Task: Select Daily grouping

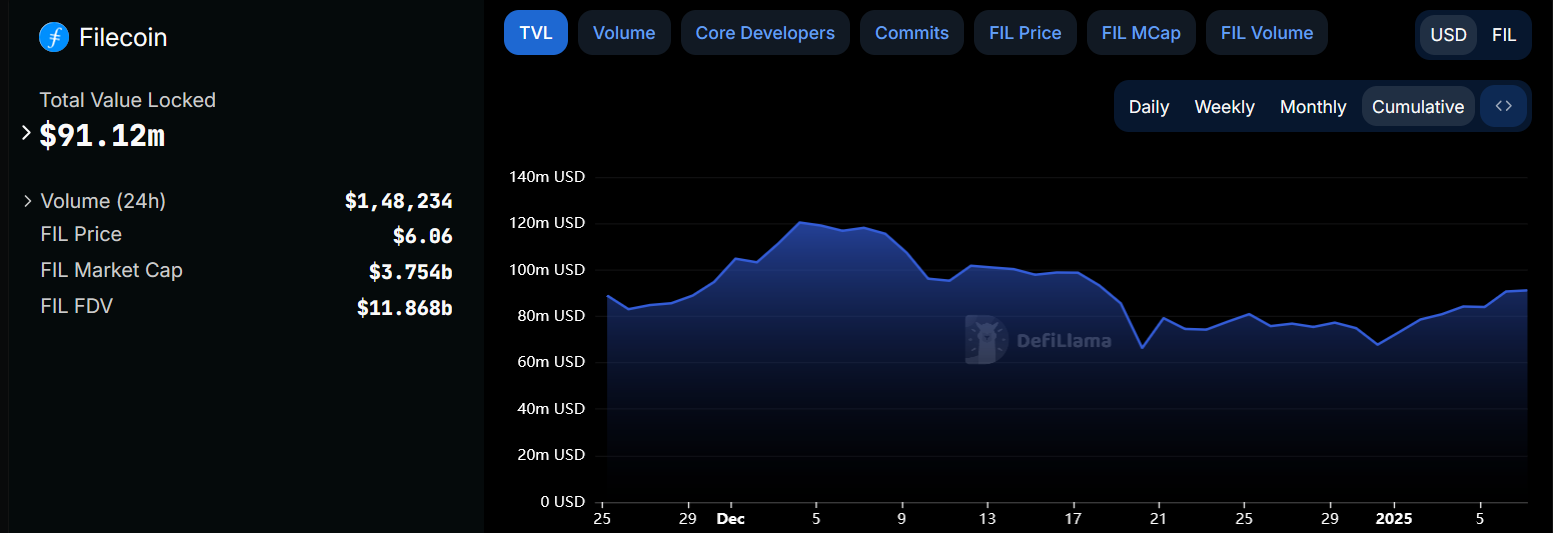Action: pyautogui.click(x=1149, y=107)
